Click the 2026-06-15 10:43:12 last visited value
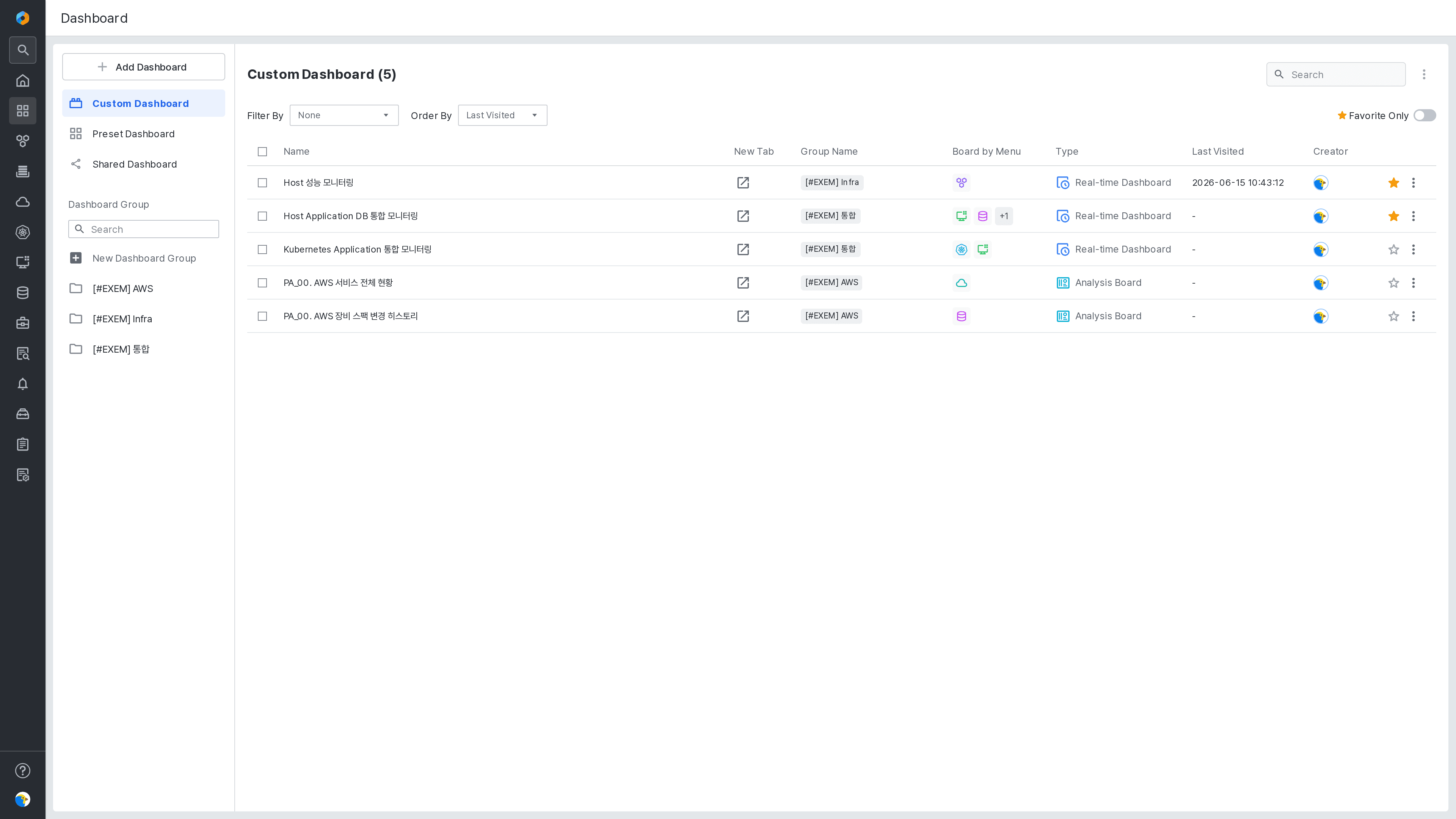The width and height of the screenshot is (1456, 819). [1238, 182]
